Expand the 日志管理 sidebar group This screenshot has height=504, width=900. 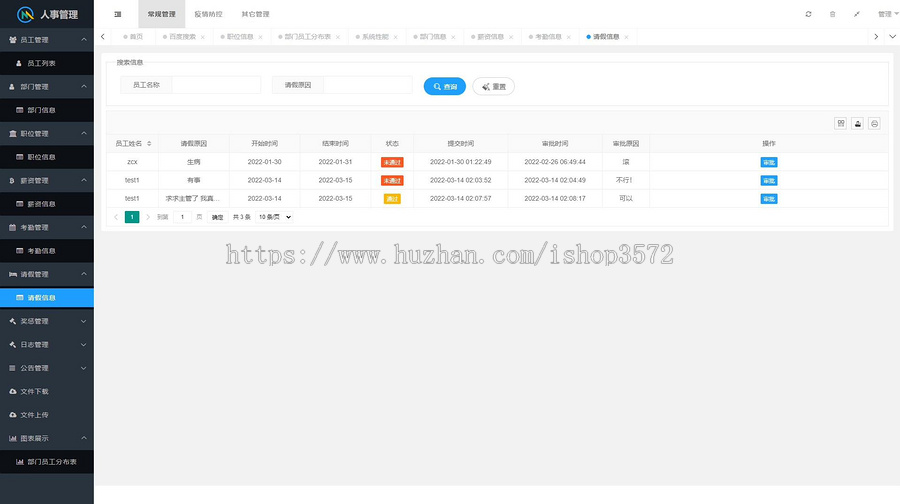[46, 344]
